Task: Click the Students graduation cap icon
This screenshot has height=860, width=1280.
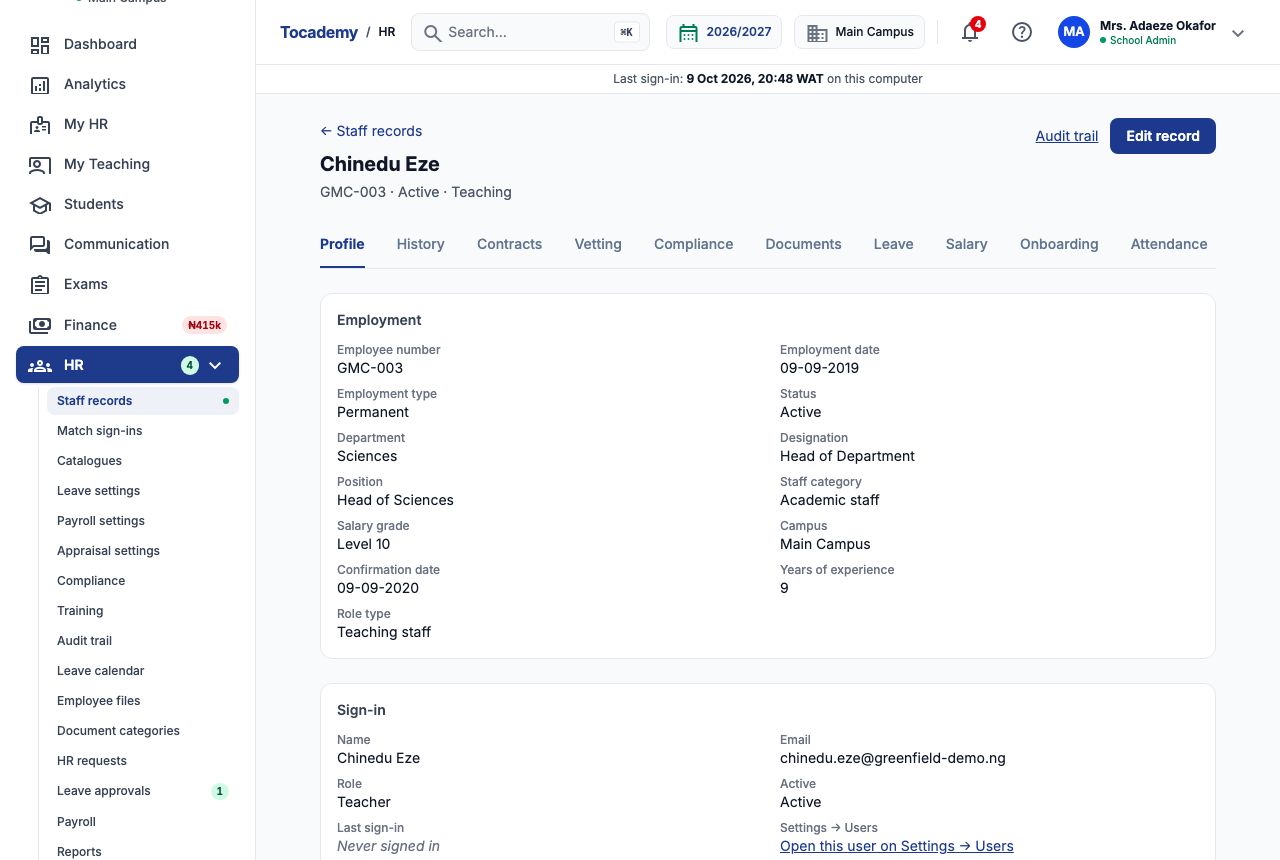Action: (40, 204)
